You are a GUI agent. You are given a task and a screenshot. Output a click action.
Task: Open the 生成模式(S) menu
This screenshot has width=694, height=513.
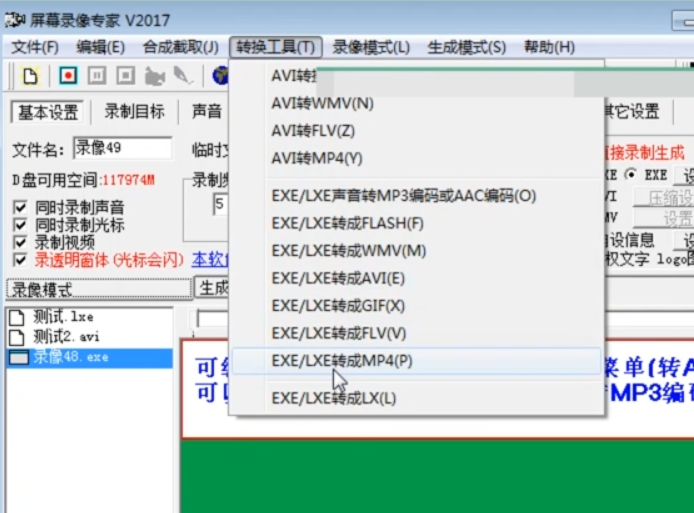coord(467,47)
